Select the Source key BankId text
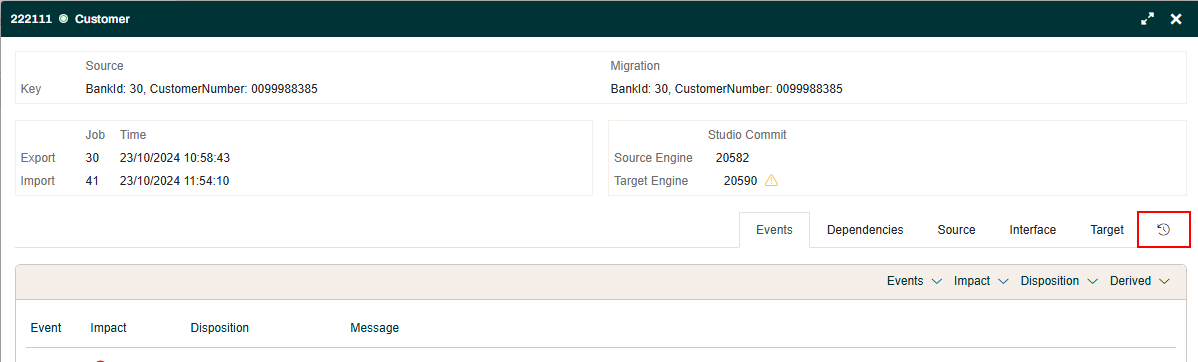This screenshot has height=362, width=1198. click(202, 89)
